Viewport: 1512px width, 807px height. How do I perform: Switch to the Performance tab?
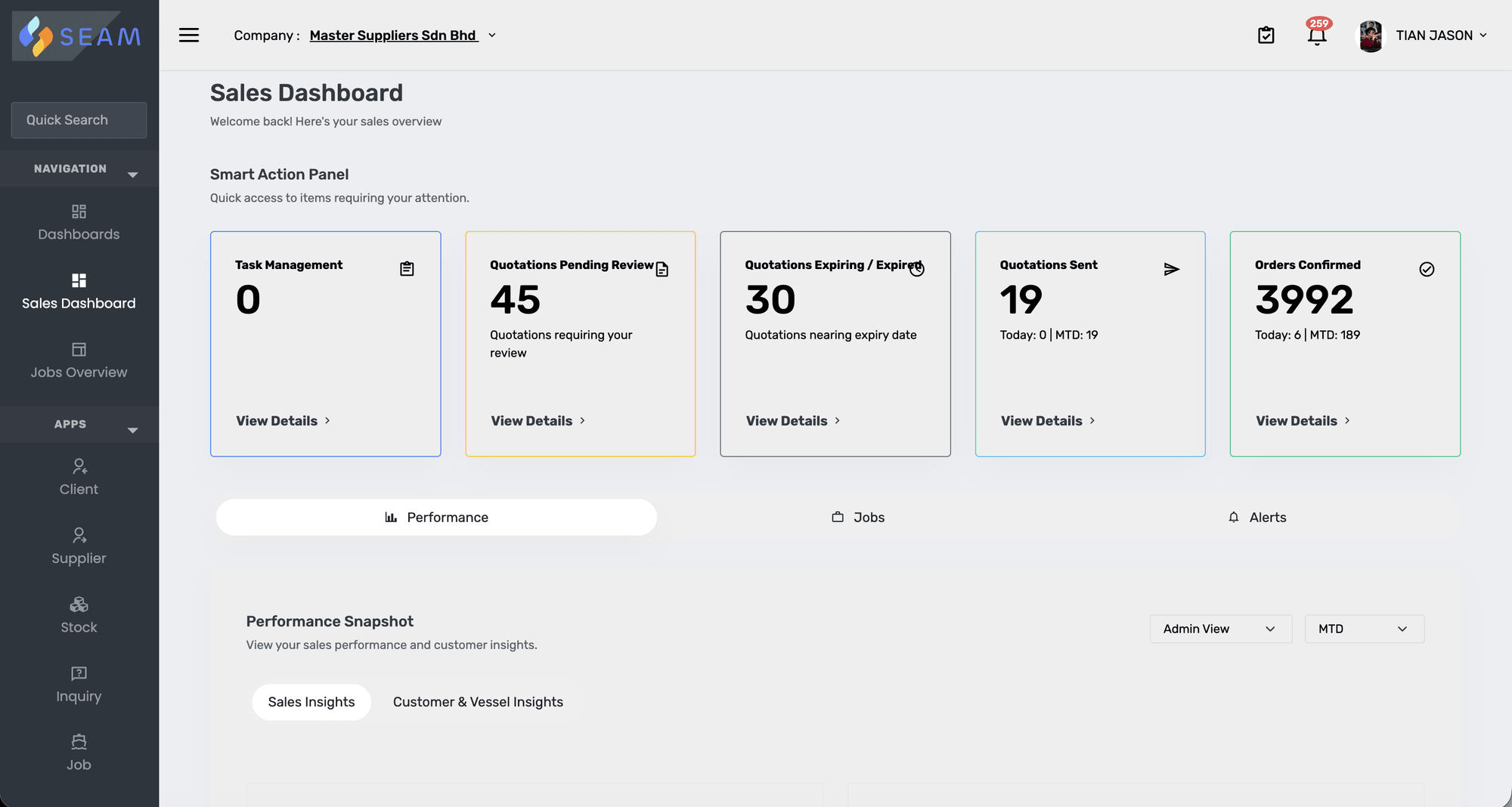click(436, 518)
